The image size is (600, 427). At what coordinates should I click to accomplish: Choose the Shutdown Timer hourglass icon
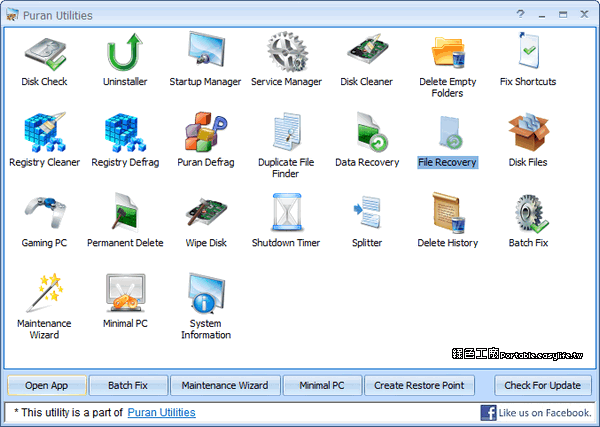[286, 212]
